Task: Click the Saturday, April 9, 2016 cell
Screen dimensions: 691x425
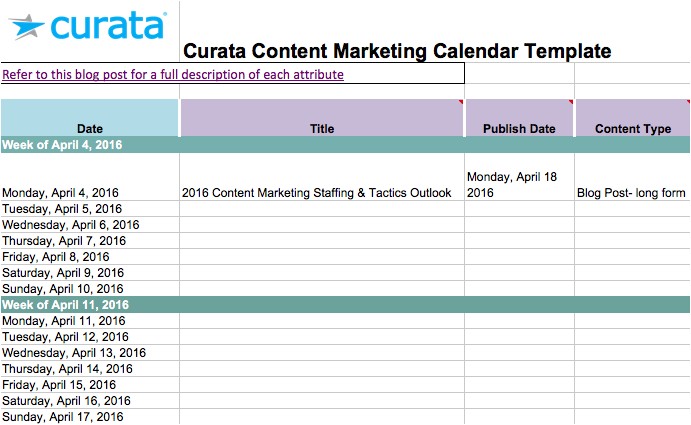Action: [63, 273]
